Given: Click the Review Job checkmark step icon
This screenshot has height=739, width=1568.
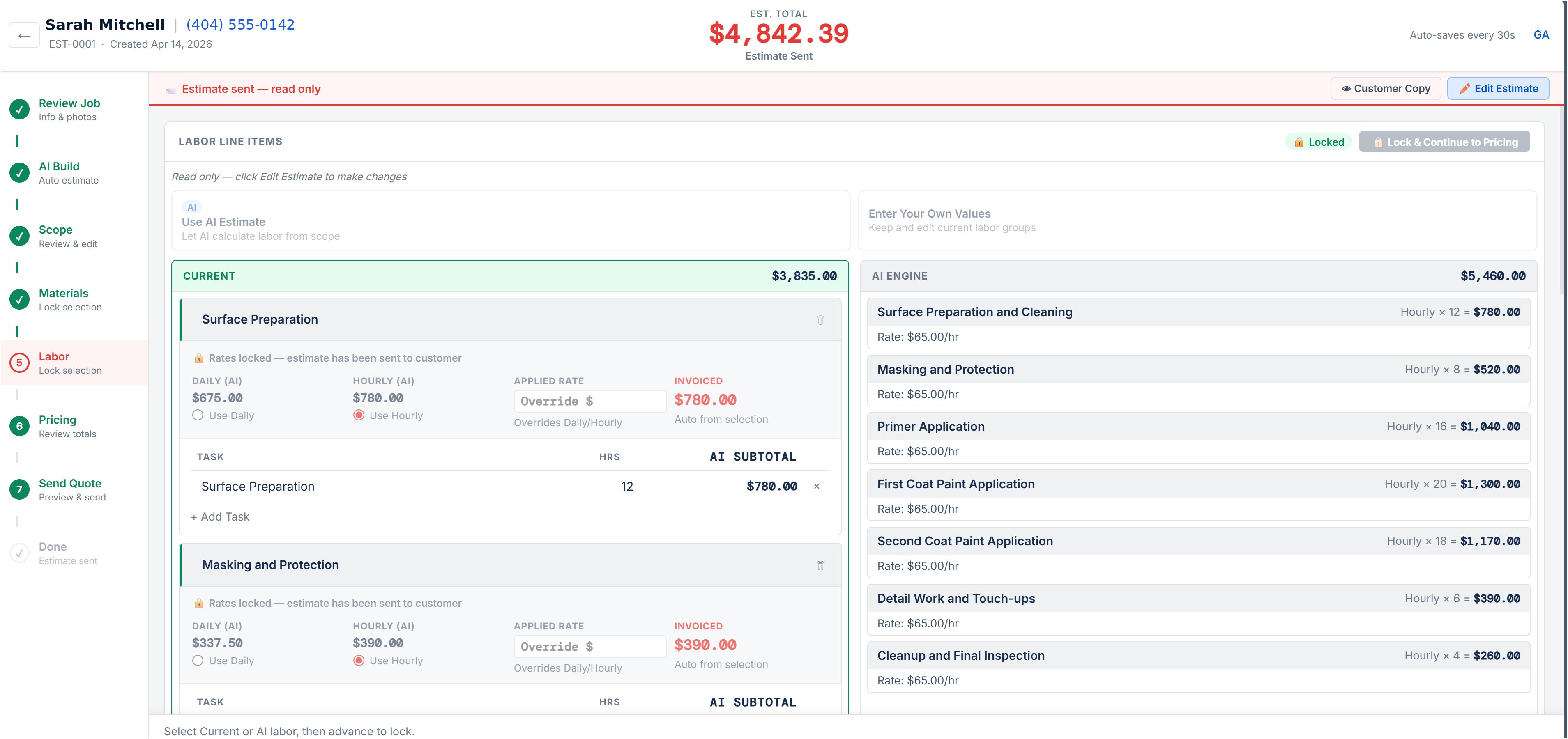Looking at the screenshot, I should (x=19, y=110).
